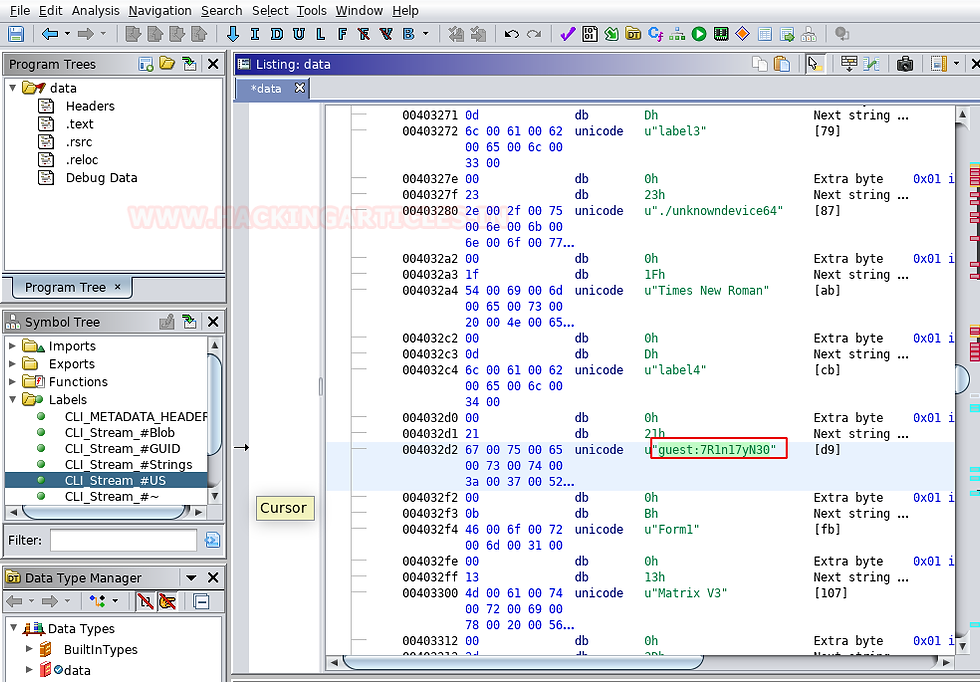Viewport: 980px width, 682px height.
Task: Toggle mouse hover mode cursor icon in Listing
Action: [814, 64]
